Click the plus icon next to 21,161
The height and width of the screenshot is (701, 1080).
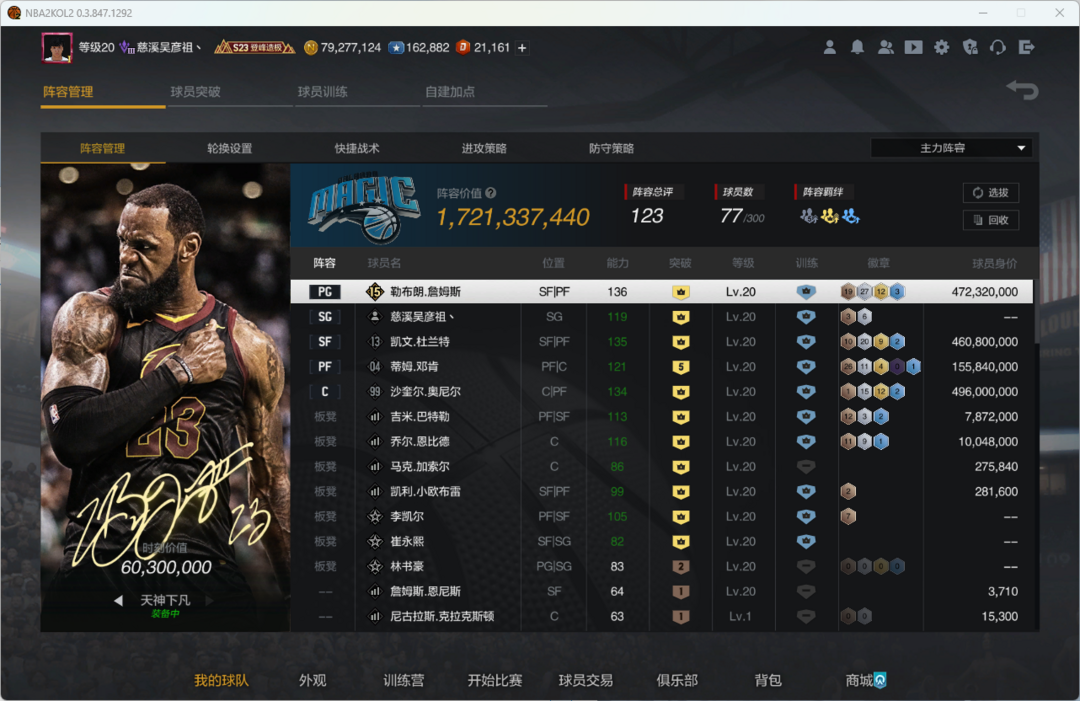[x=522, y=48]
